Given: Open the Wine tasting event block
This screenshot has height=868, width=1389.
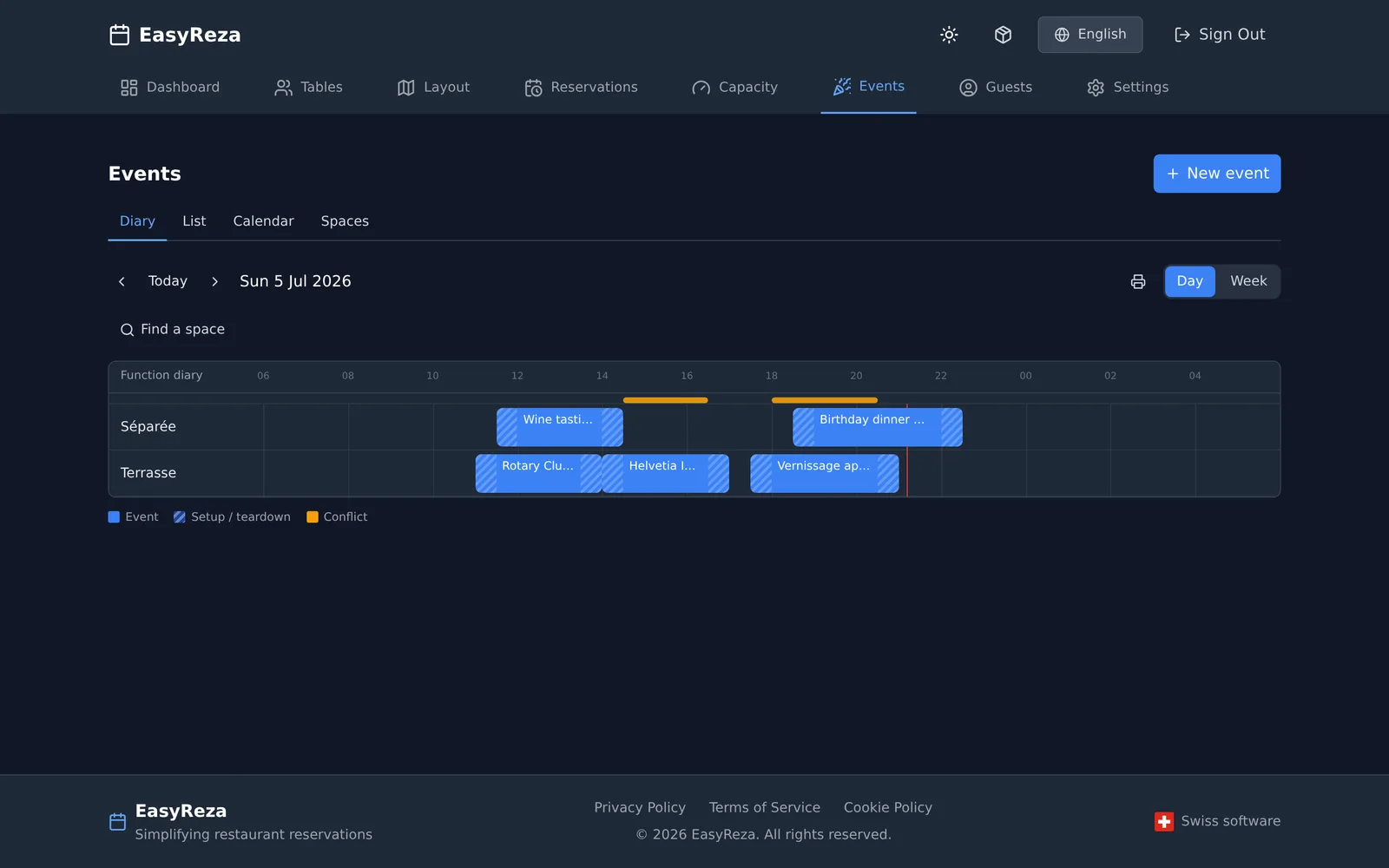Looking at the screenshot, I should click(560, 427).
